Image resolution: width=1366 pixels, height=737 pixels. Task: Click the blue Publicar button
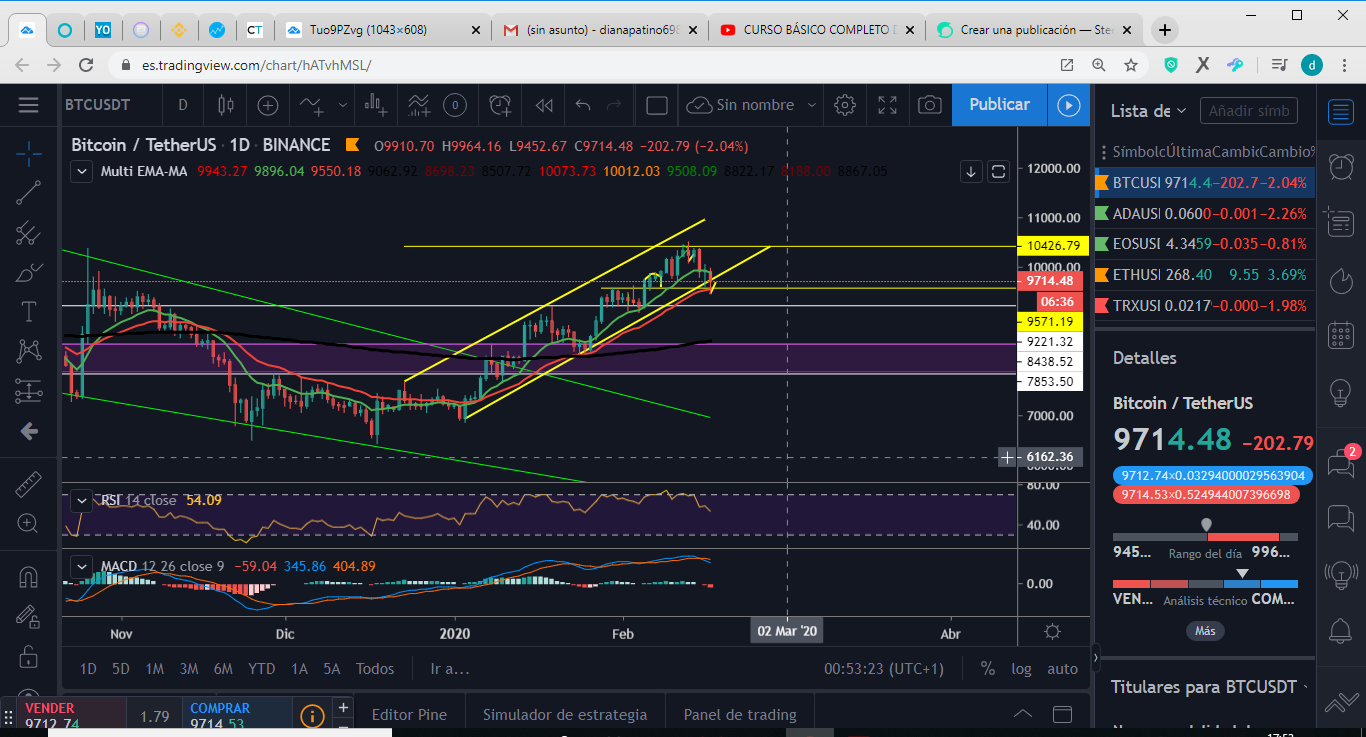coord(999,105)
